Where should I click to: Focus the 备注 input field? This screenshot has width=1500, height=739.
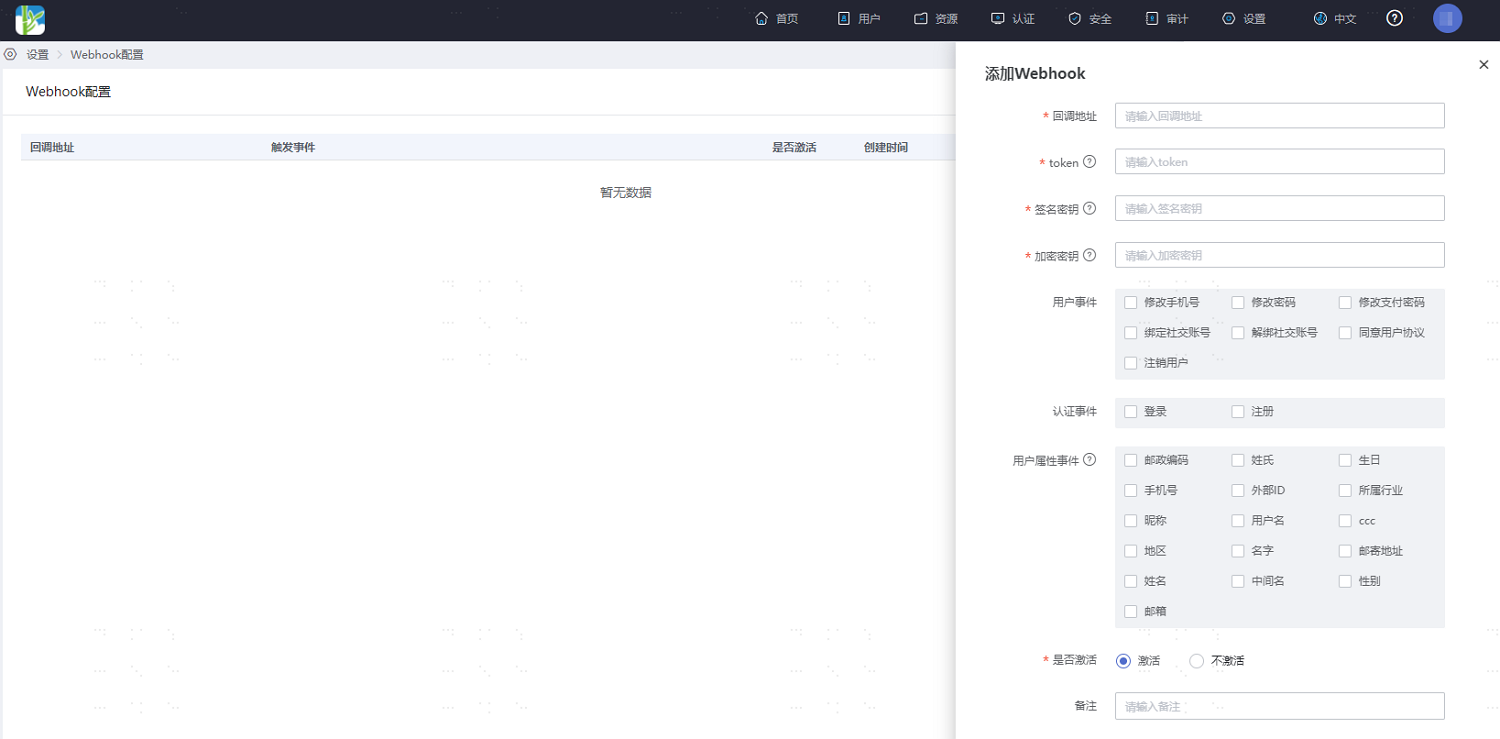coord(1280,706)
